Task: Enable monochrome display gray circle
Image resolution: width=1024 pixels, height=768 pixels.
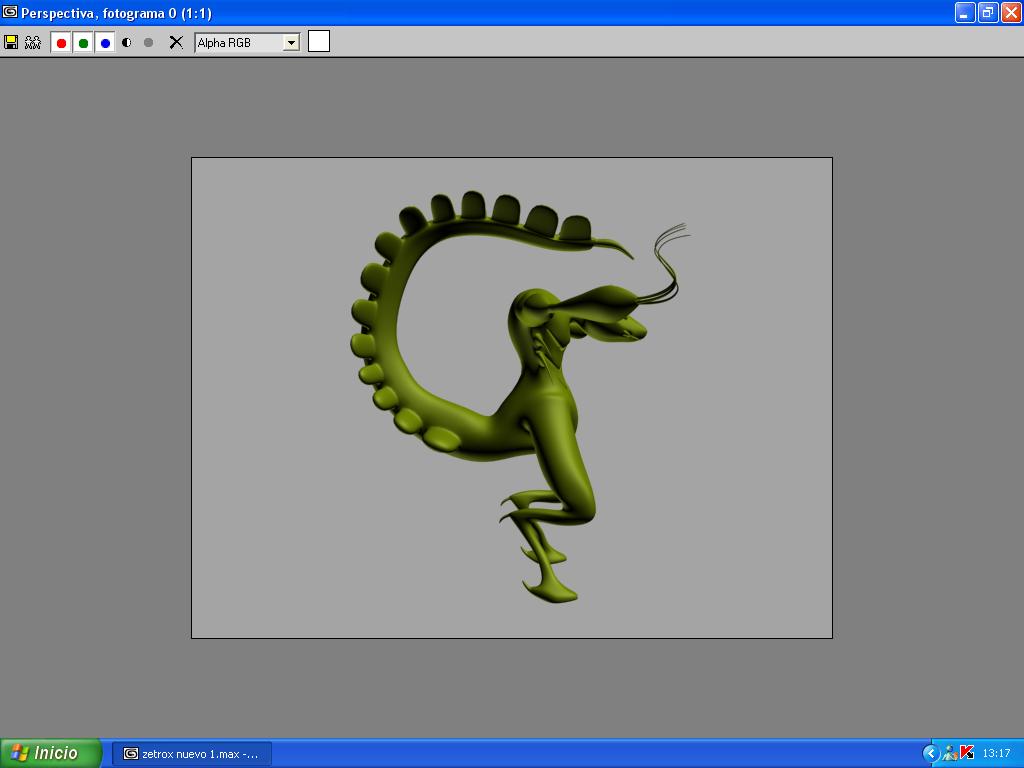Action: (x=148, y=42)
